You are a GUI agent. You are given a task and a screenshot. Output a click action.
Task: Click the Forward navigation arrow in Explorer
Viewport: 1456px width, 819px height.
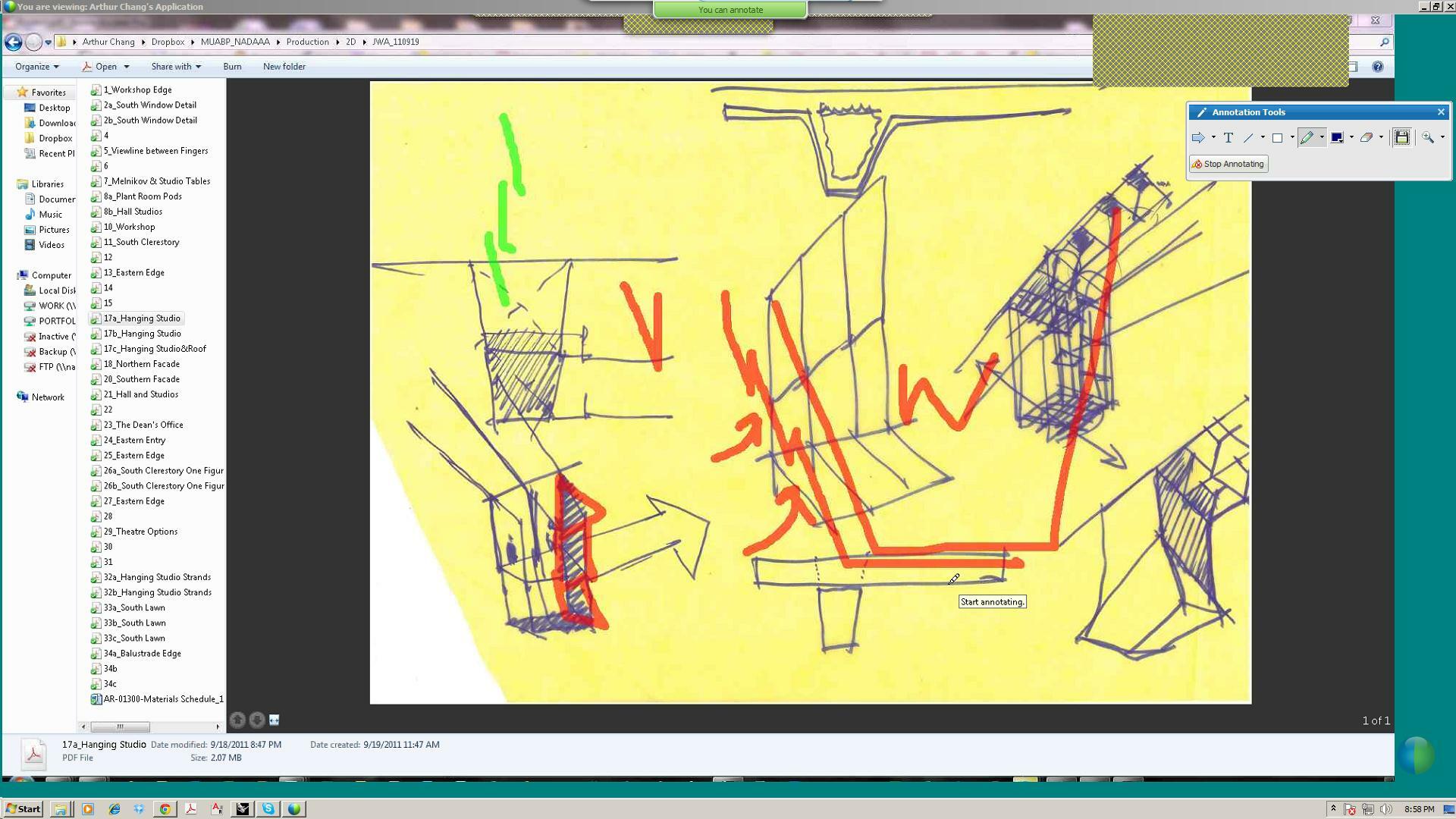coord(33,42)
